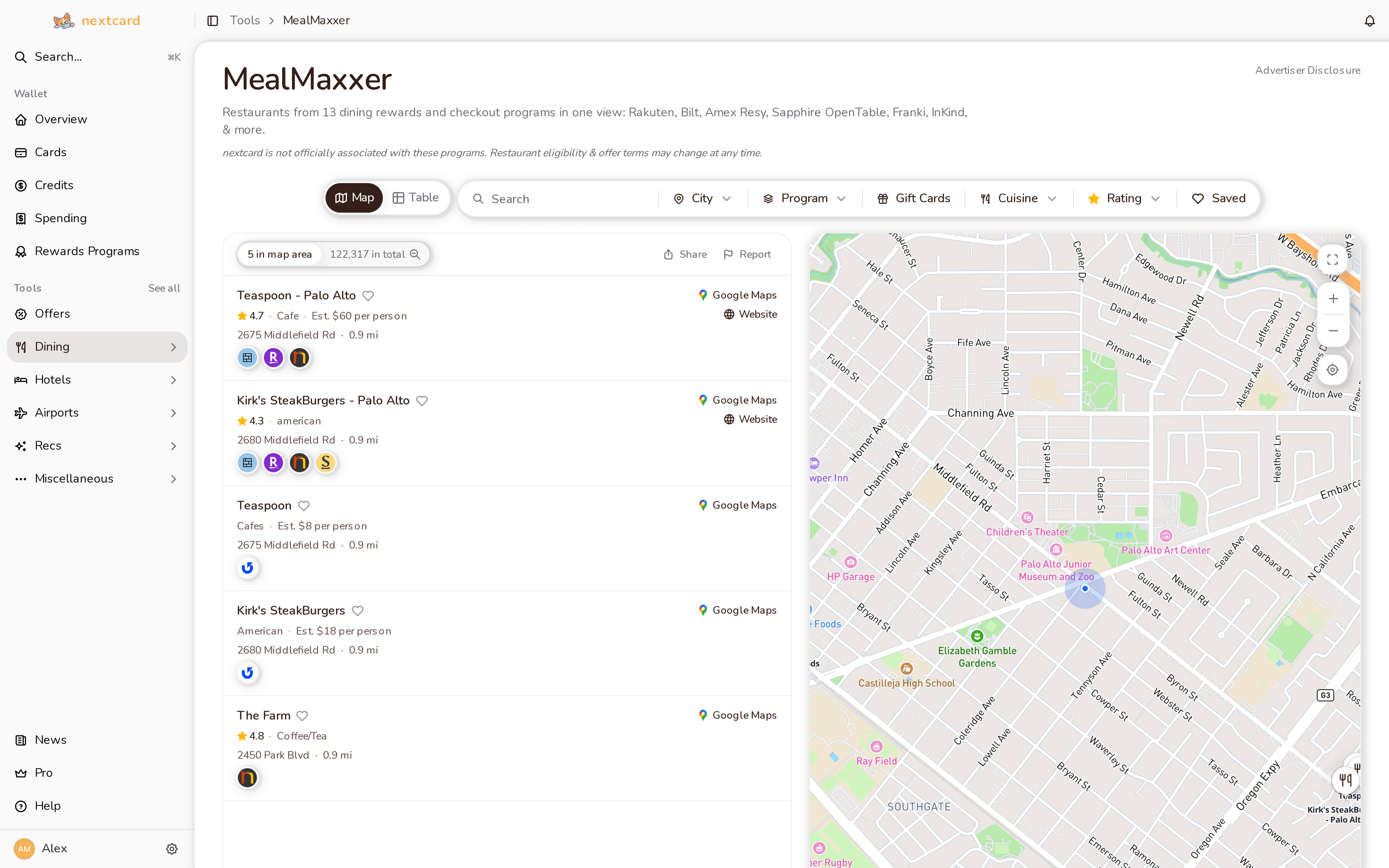This screenshot has height=868, width=1389.
Task: Toggle the sidebar panel icon
Action: pyautogui.click(x=212, y=21)
